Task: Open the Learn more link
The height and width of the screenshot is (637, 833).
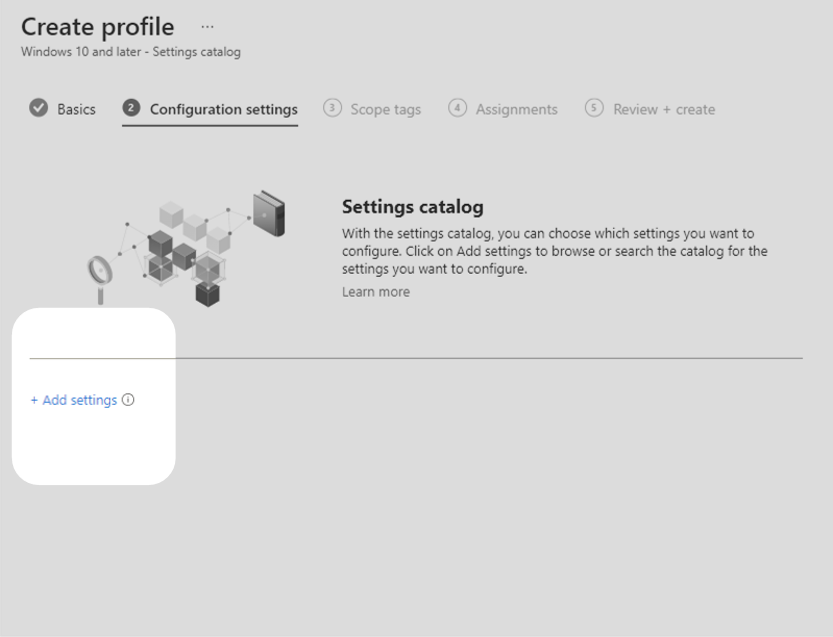Action: pyautogui.click(x=375, y=292)
